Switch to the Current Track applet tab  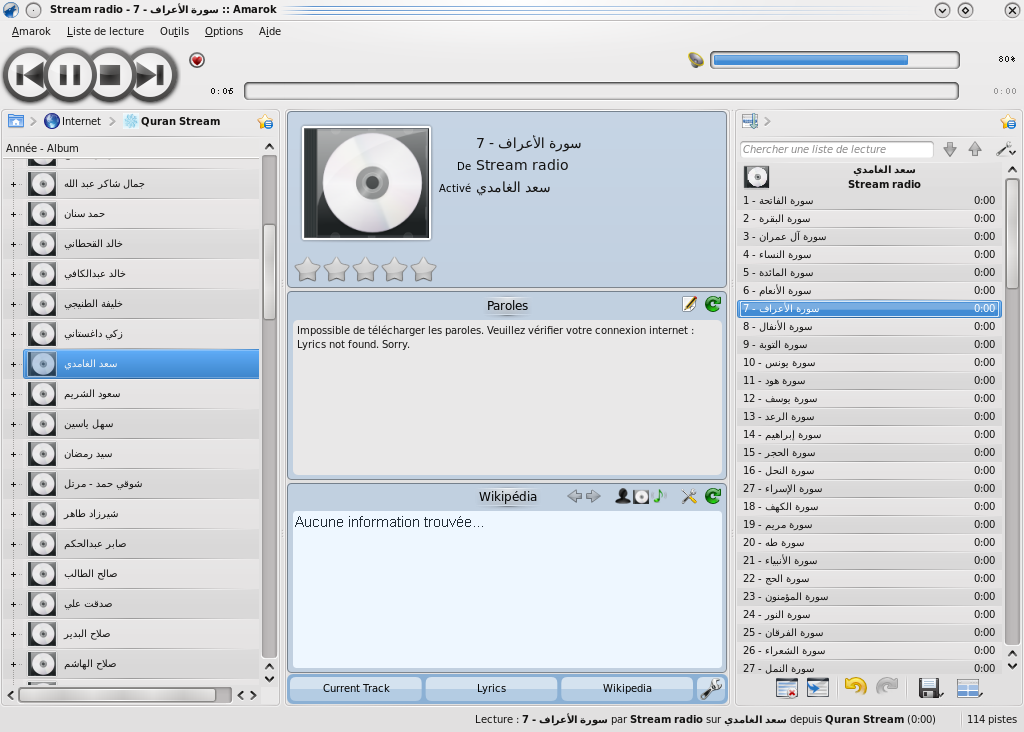point(356,688)
